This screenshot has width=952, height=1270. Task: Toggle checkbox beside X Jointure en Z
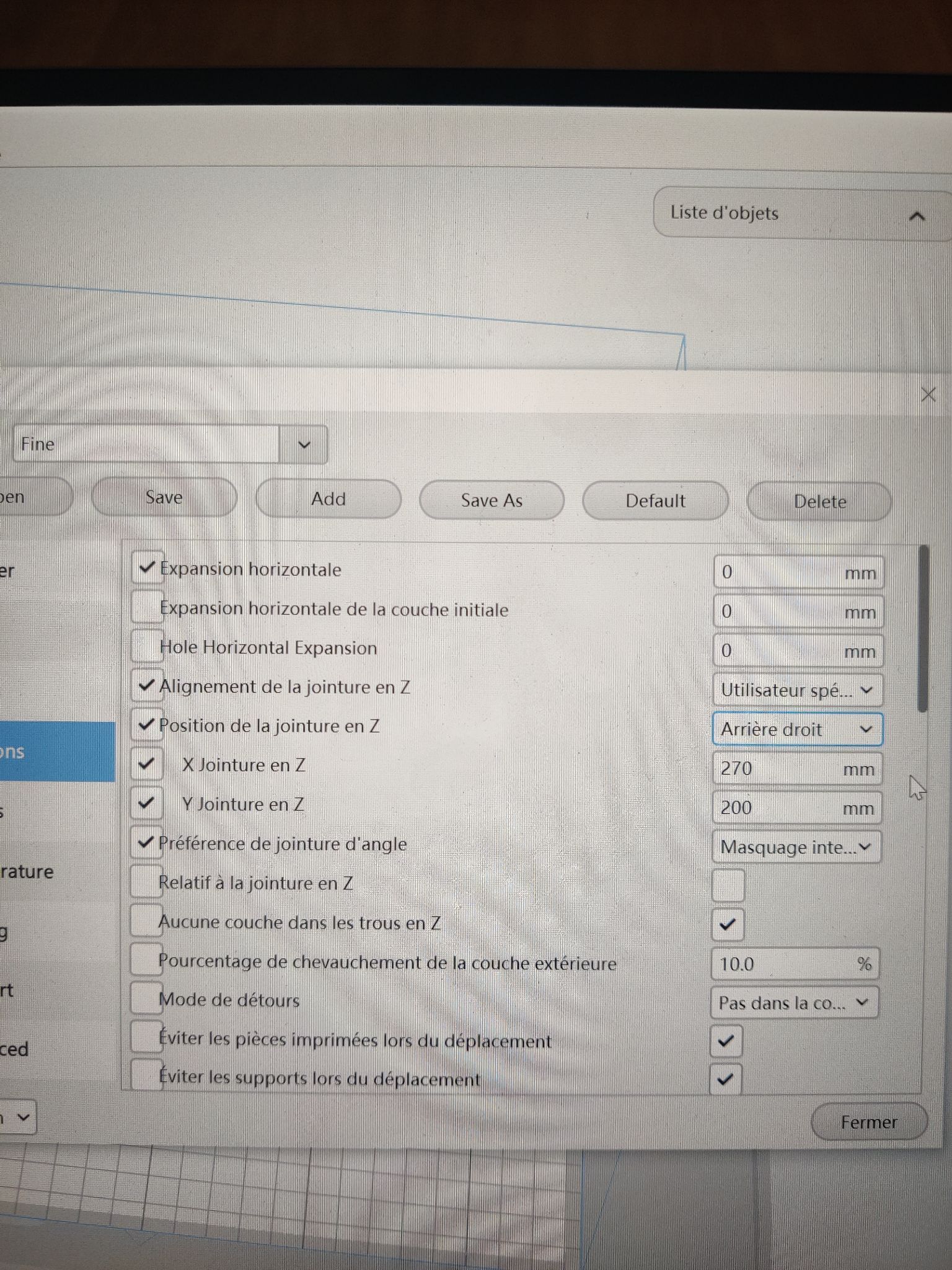click(146, 764)
